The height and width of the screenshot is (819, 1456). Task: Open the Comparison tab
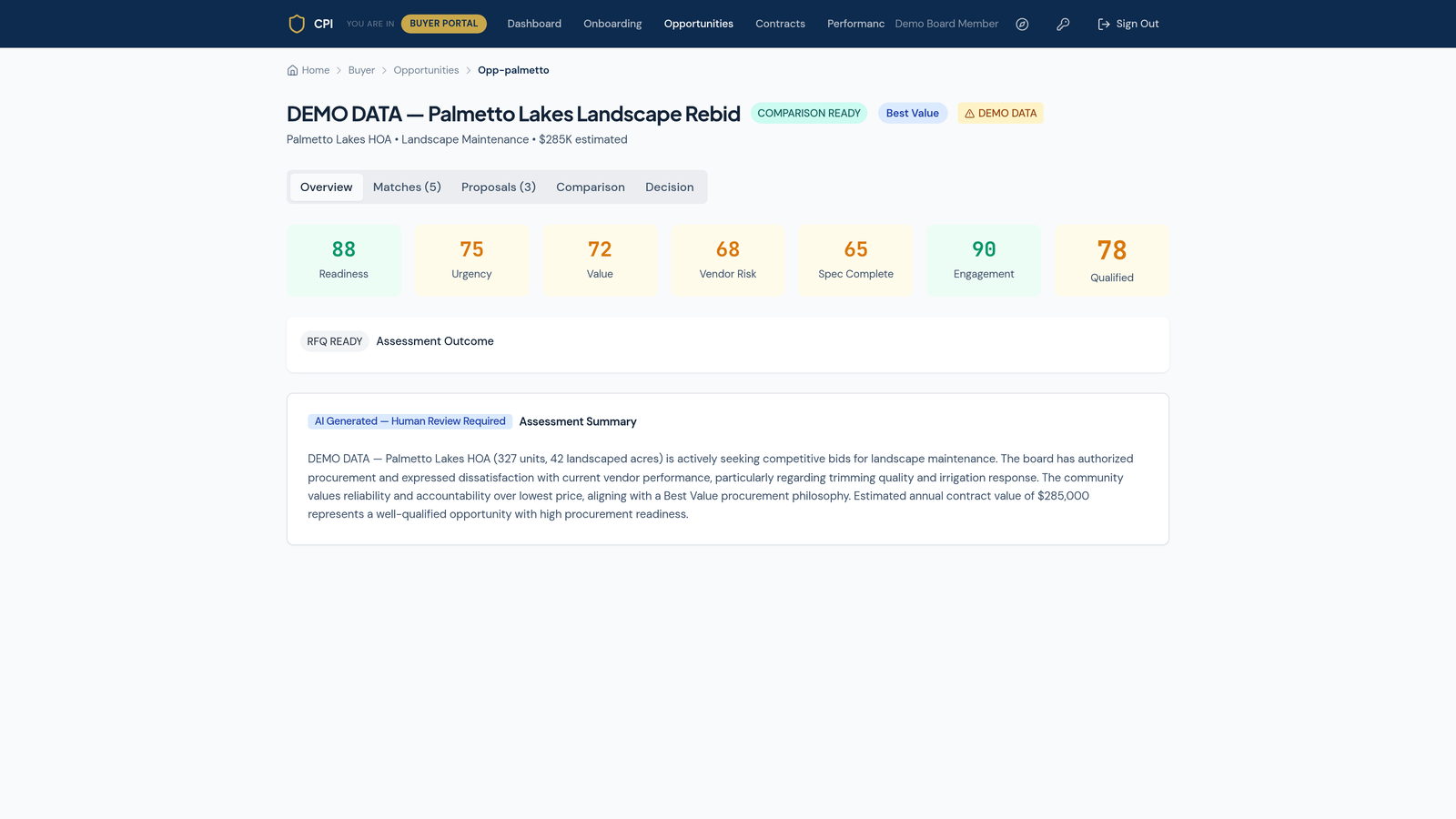pyautogui.click(x=591, y=187)
